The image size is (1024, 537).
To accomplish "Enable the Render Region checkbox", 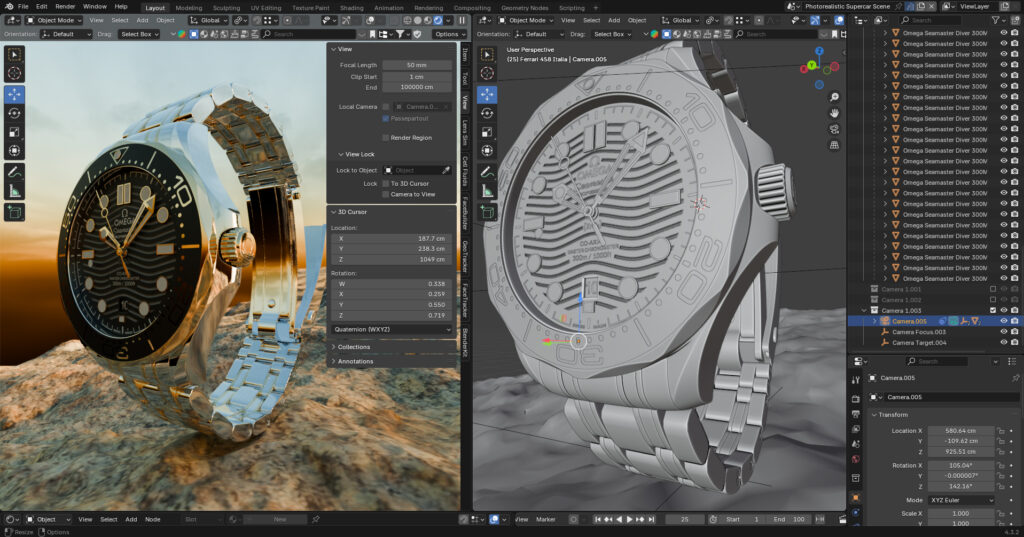I will [x=386, y=137].
